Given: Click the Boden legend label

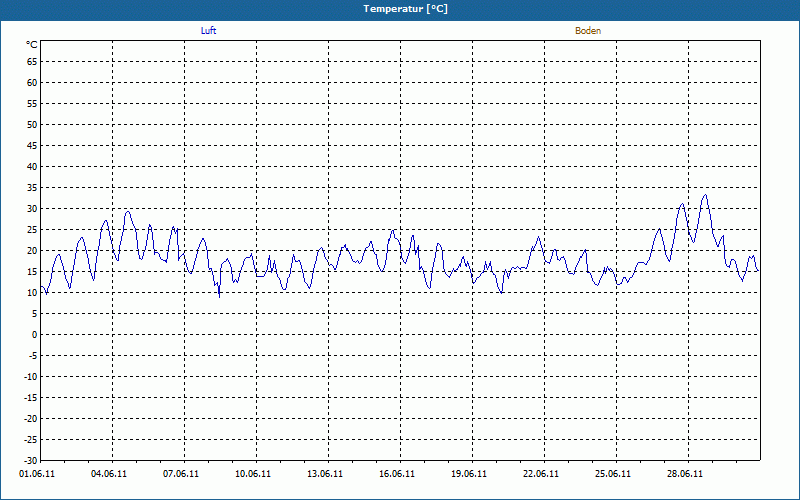Looking at the screenshot, I should pos(588,31).
